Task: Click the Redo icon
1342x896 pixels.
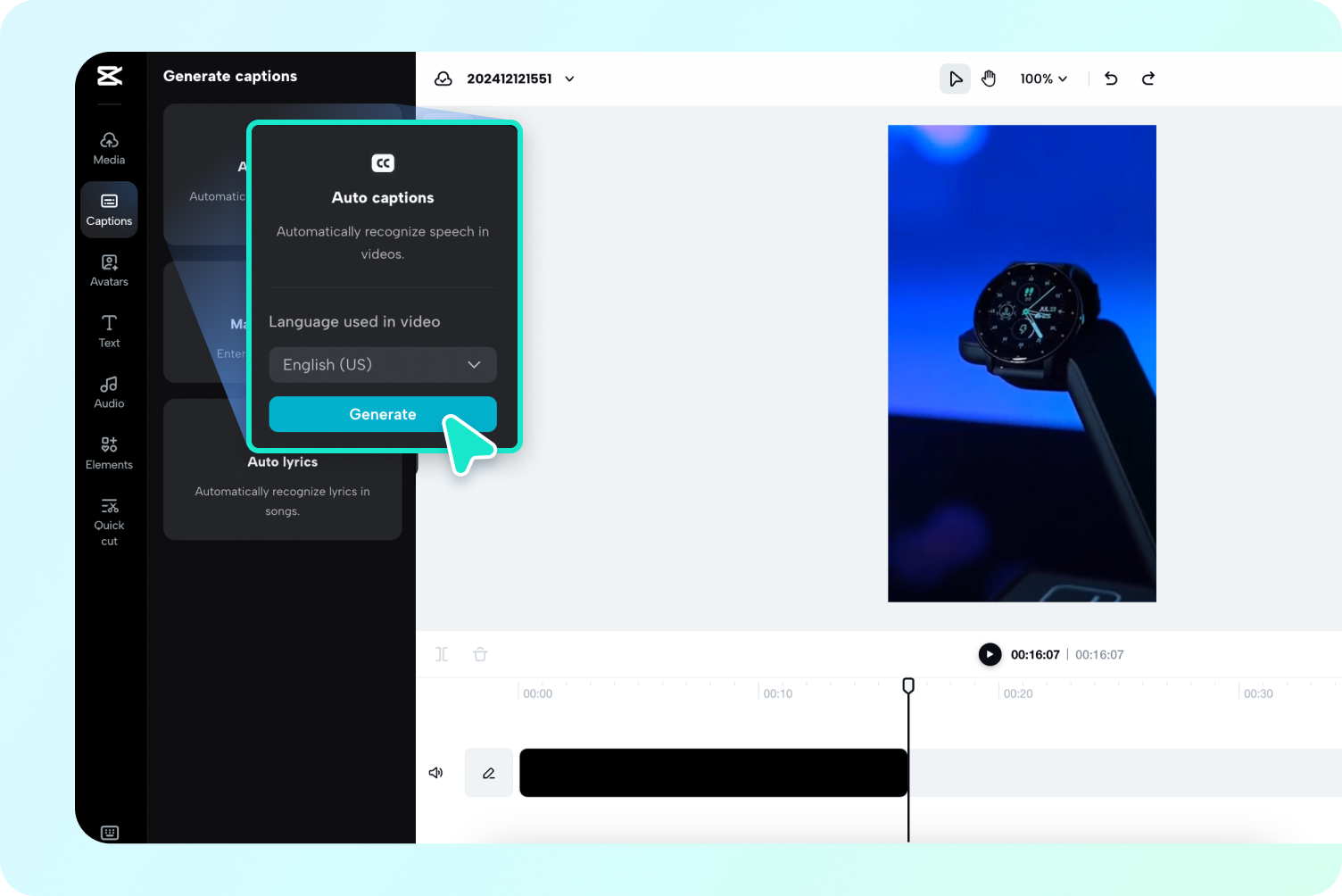Action: click(1147, 79)
